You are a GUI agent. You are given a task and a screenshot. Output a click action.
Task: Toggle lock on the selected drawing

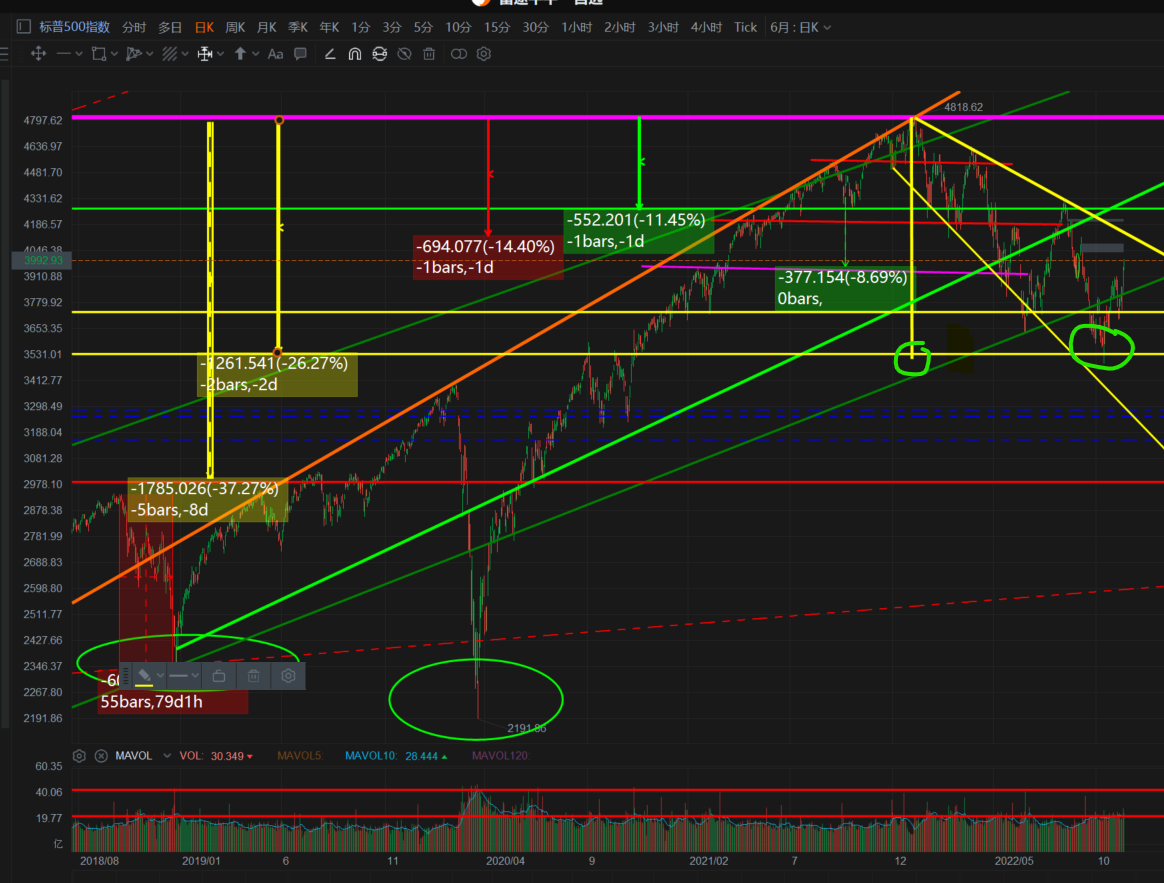219,676
